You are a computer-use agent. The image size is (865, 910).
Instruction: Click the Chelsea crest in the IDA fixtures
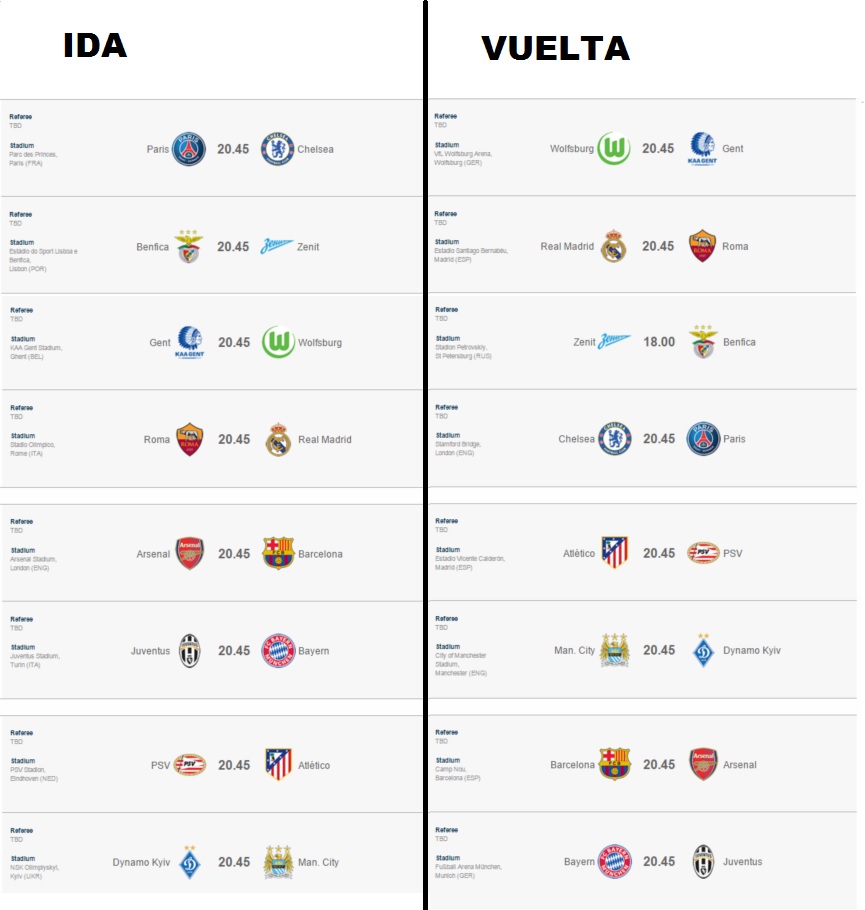tap(277, 149)
